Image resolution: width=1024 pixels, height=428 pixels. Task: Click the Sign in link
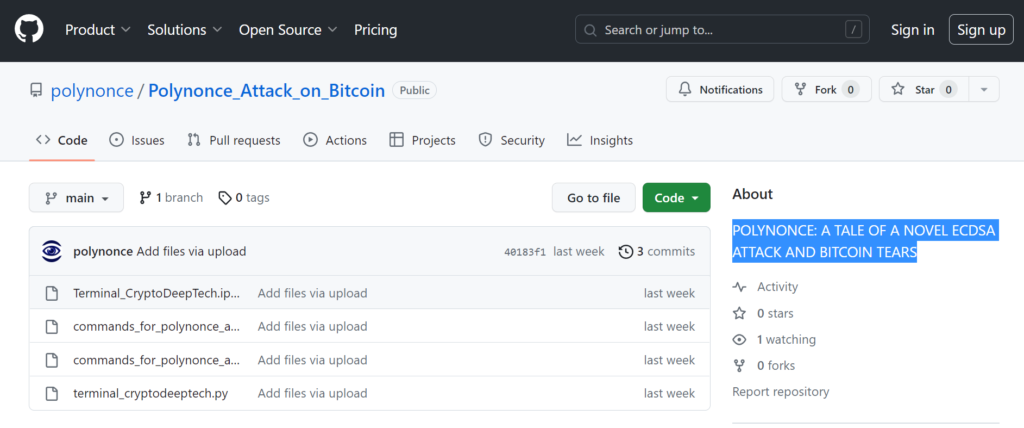[x=912, y=30]
